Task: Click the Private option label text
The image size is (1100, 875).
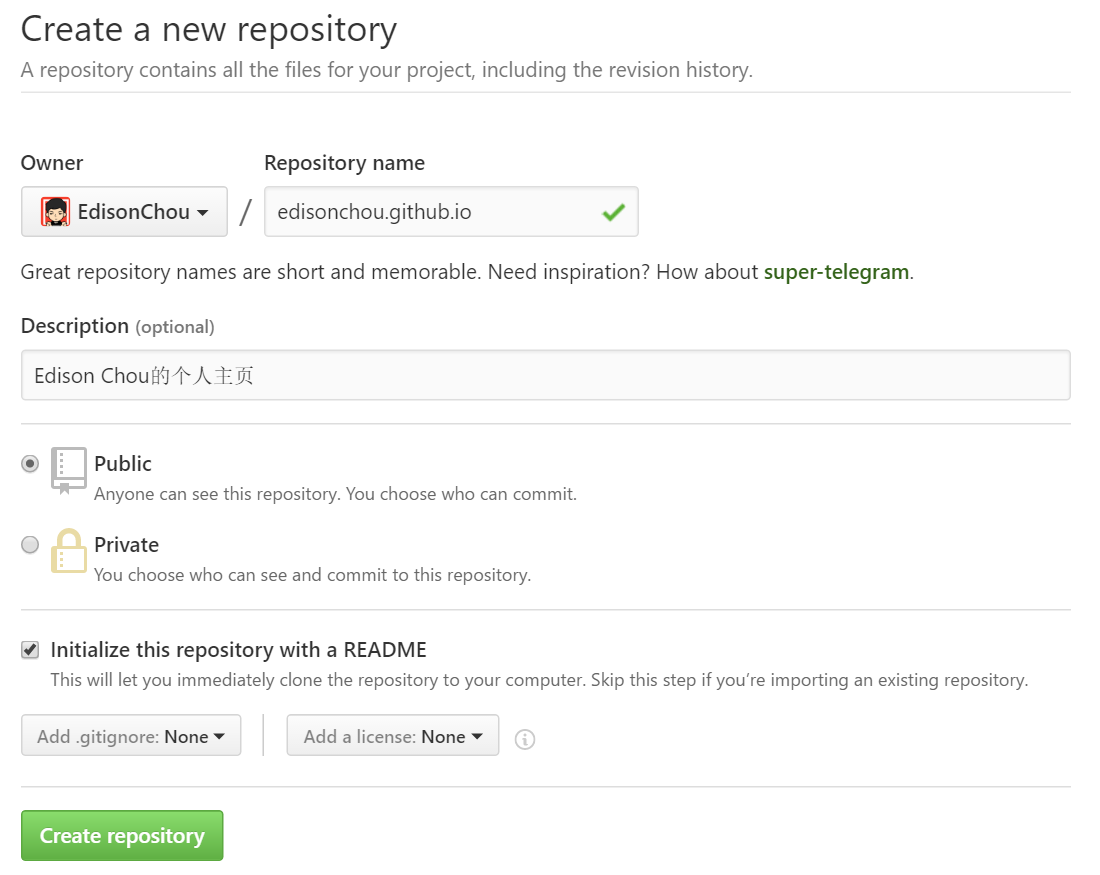Action: (126, 545)
